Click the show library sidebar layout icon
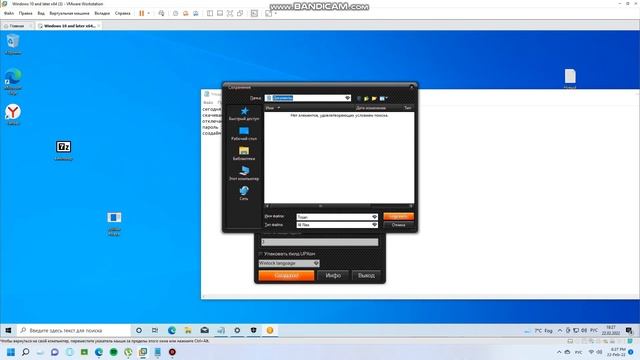Viewport: 640px width, 360px height. [x=210, y=13]
